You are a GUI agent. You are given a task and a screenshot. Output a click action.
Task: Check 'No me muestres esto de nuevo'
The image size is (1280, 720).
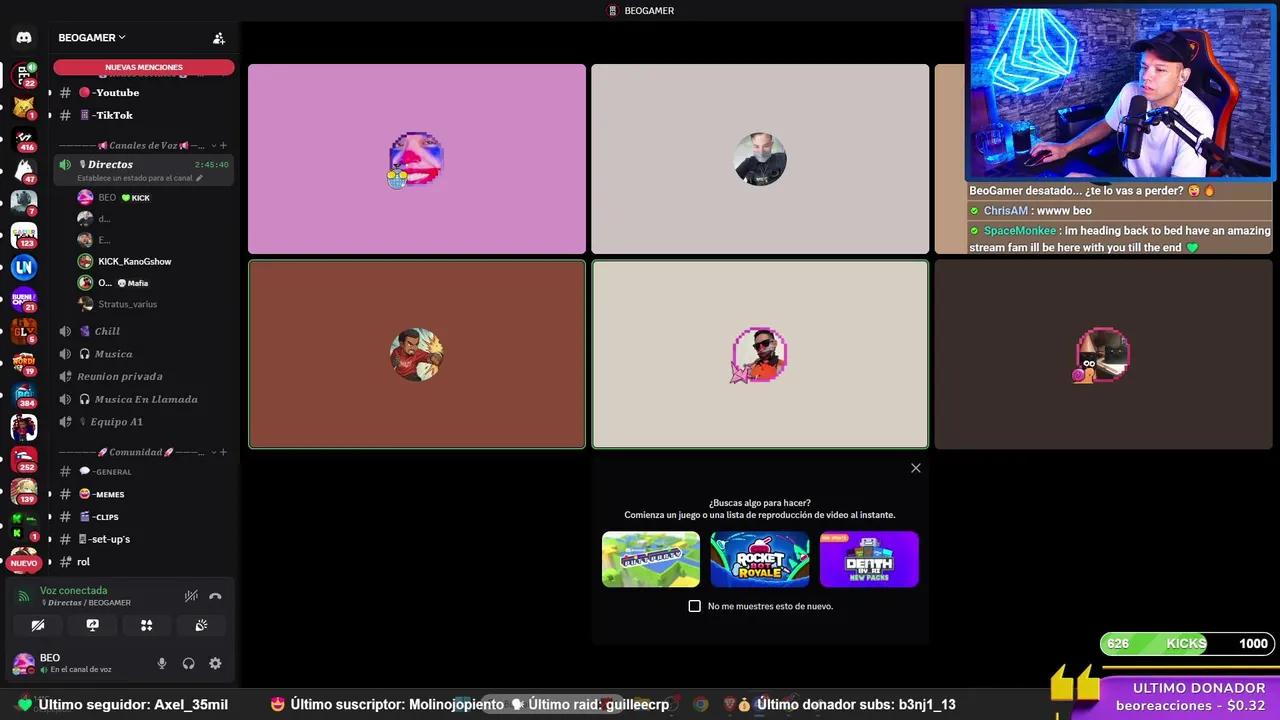(695, 606)
